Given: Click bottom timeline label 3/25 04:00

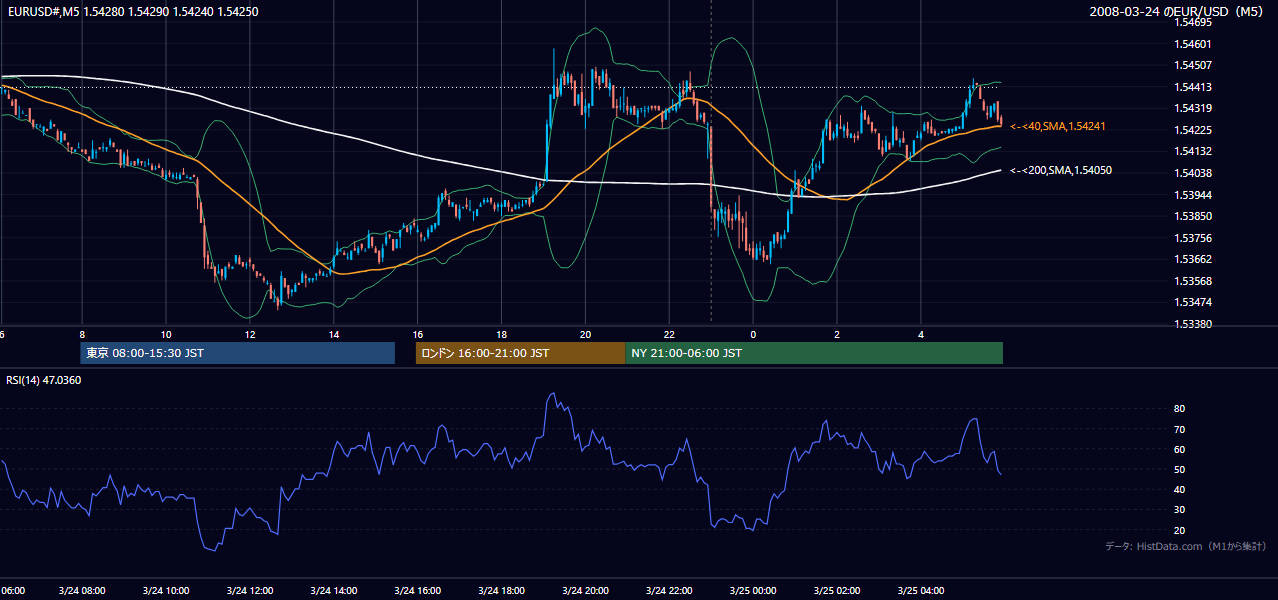Looking at the screenshot, I should (921, 591).
